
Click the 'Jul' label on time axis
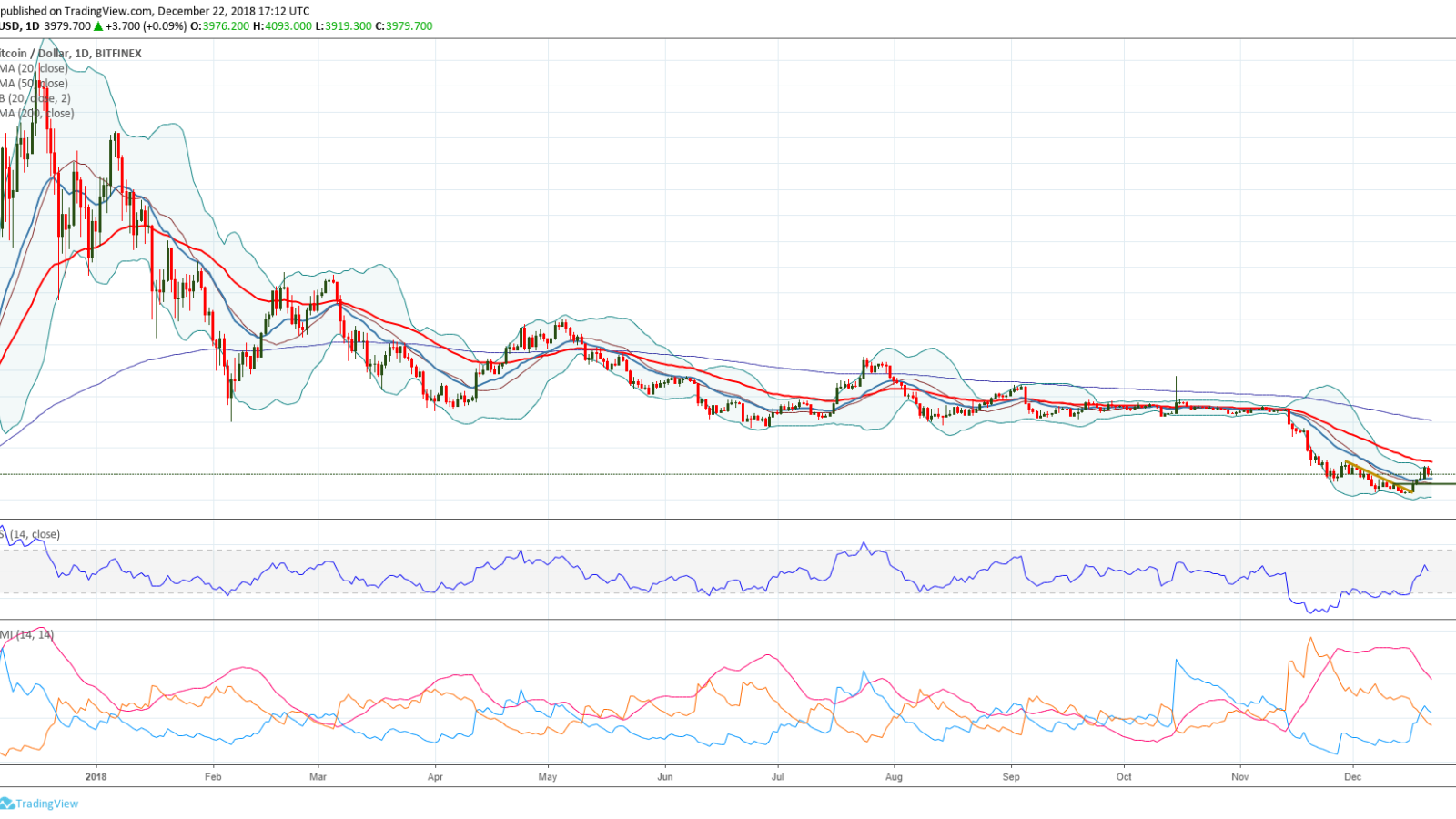(778, 777)
